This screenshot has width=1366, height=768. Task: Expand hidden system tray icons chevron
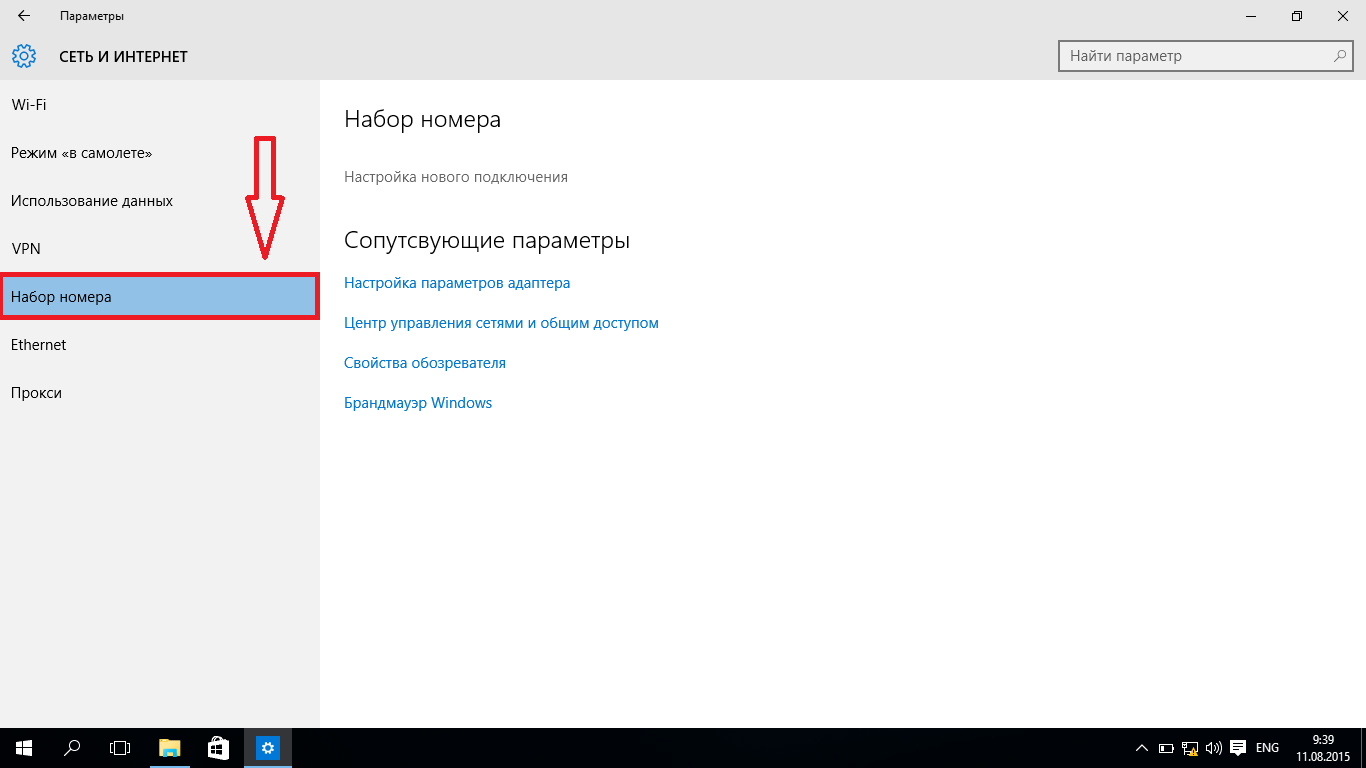(1142, 748)
